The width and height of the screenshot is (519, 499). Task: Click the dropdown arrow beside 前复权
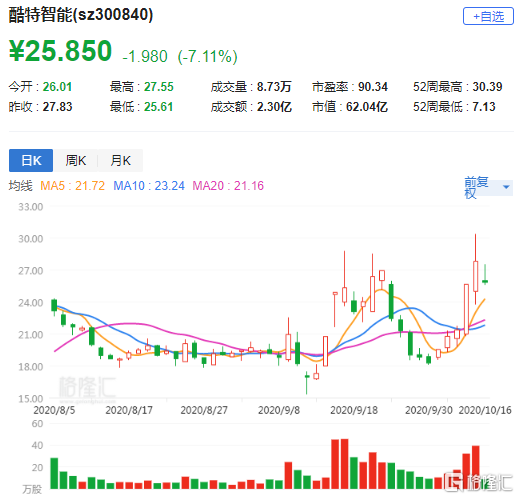[x=506, y=187]
